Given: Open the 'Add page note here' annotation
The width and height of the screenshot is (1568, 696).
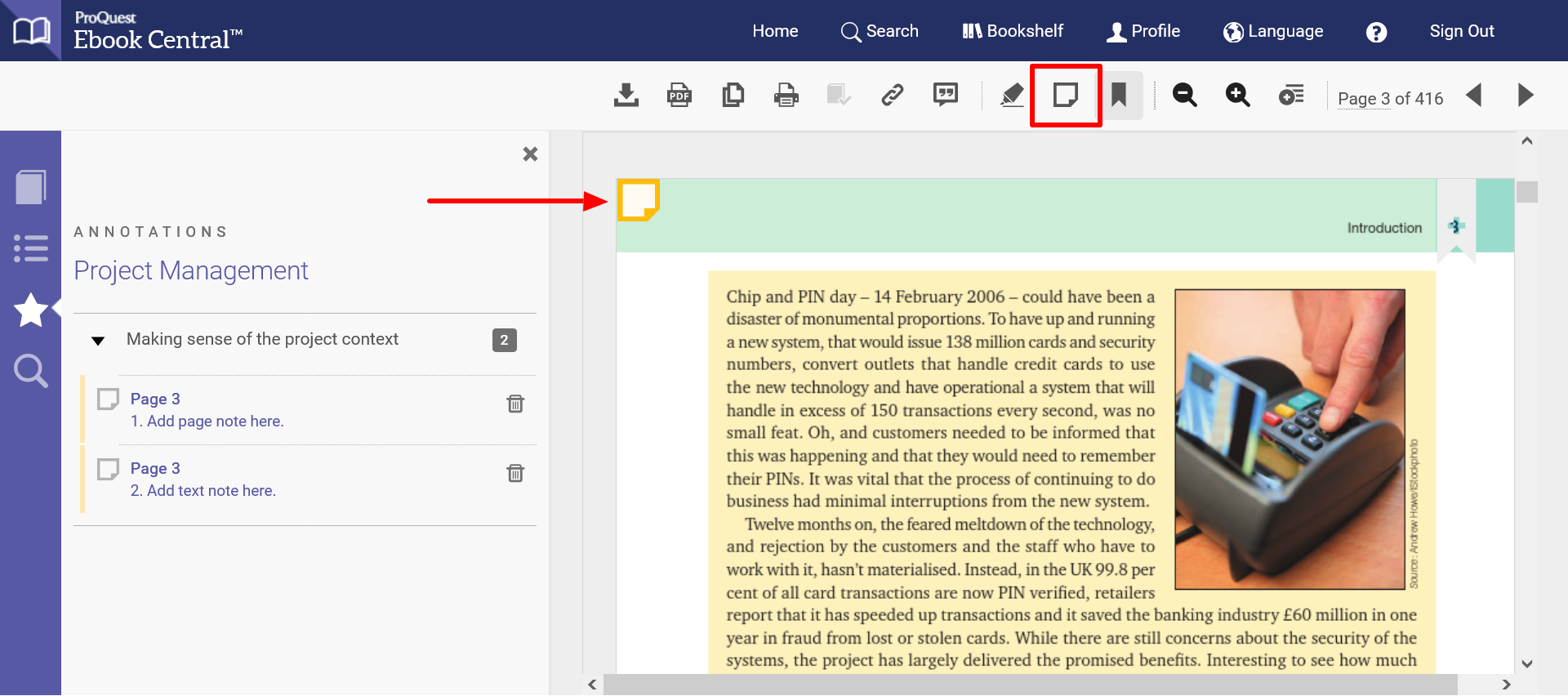Looking at the screenshot, I should 207,422.
